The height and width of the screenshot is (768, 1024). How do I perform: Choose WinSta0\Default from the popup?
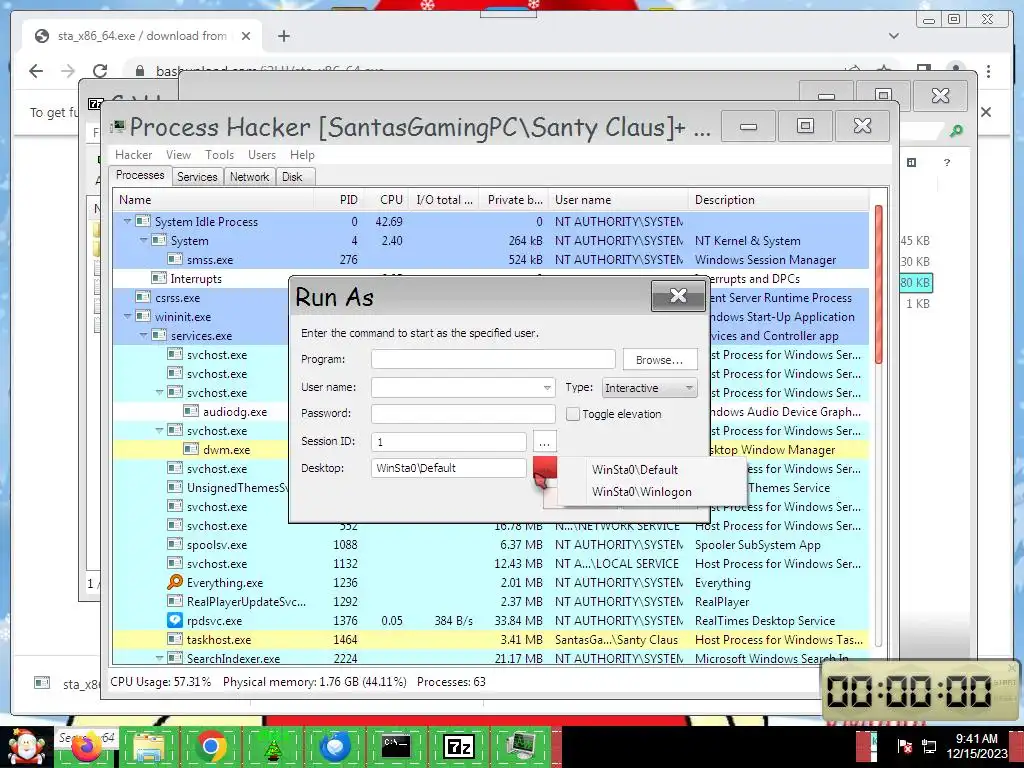(x=635, y=470)
